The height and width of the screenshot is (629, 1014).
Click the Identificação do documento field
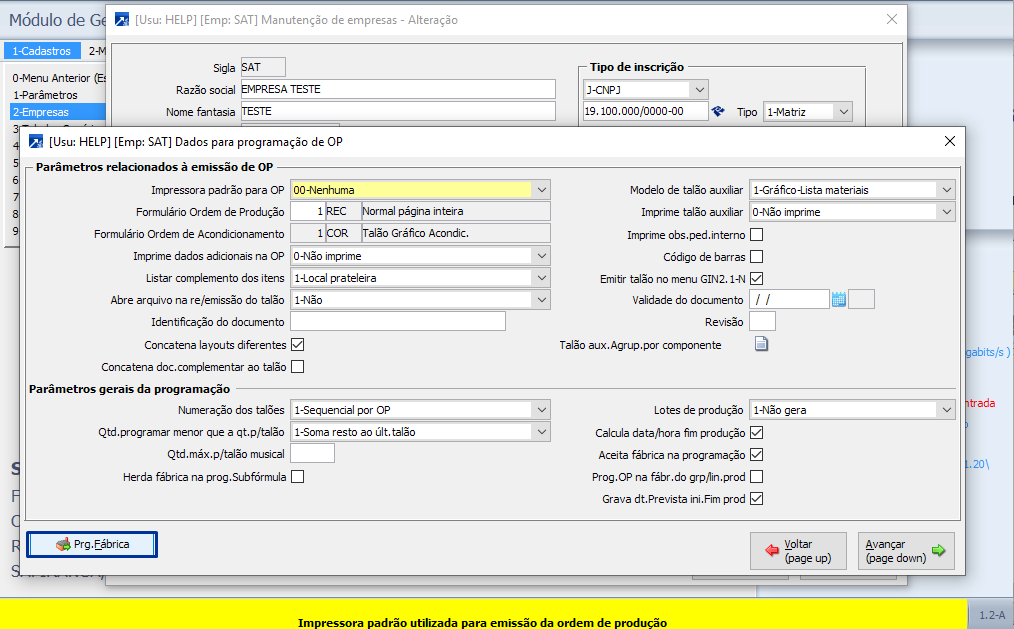[397, 322]
